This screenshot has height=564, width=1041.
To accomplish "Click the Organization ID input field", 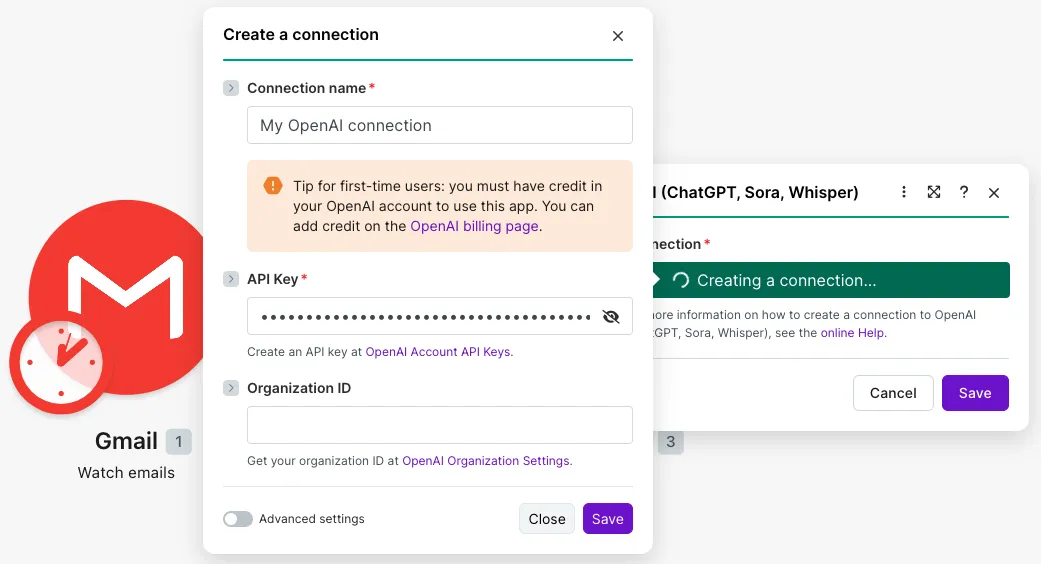I will pyautogui.click(x=440, y=425).
